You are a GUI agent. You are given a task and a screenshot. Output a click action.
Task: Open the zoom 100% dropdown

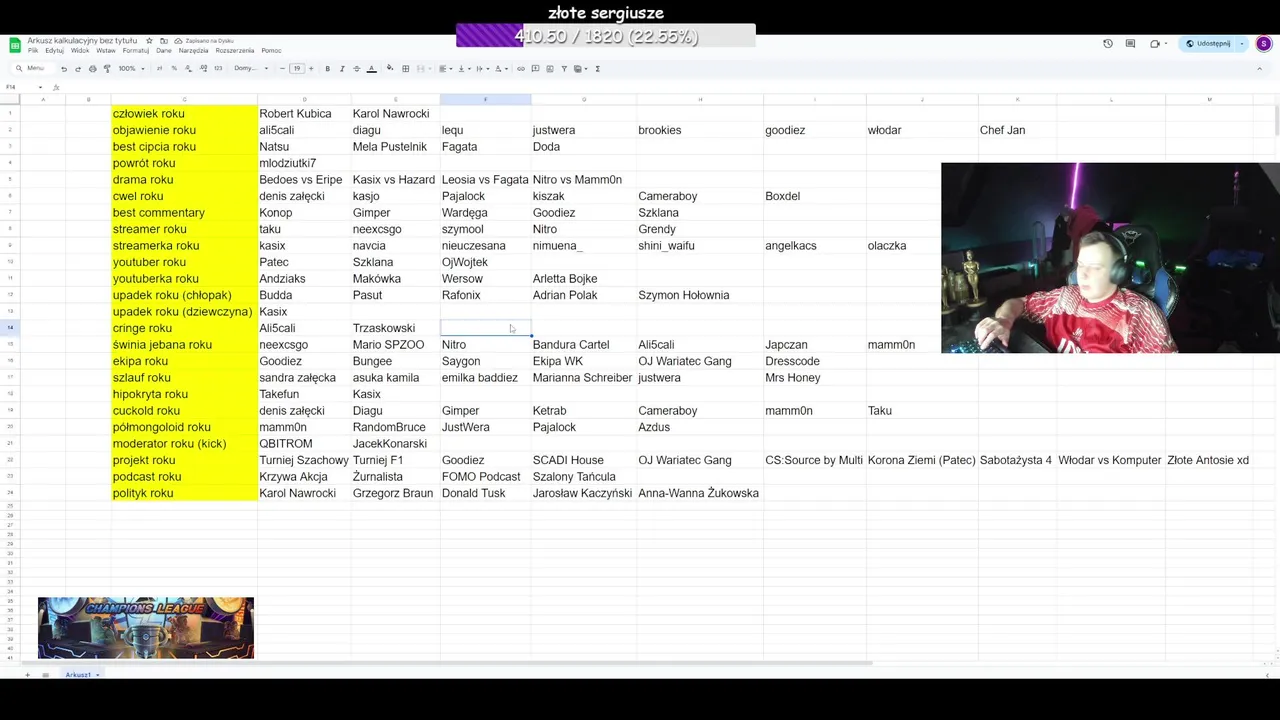pyautogui.click(x=131, y=68)
